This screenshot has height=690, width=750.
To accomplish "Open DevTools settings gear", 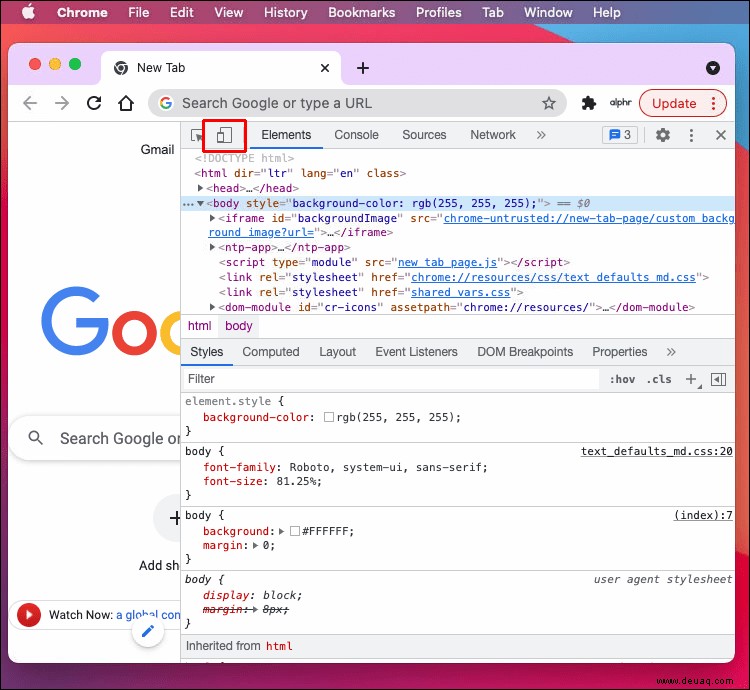I will pos(662,135).
